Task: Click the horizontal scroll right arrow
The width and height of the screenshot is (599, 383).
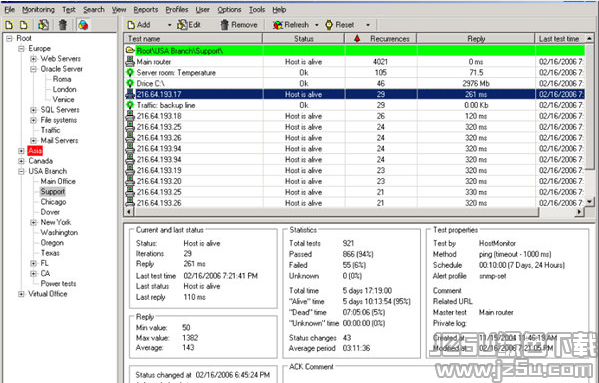Action: pos(580,212)
